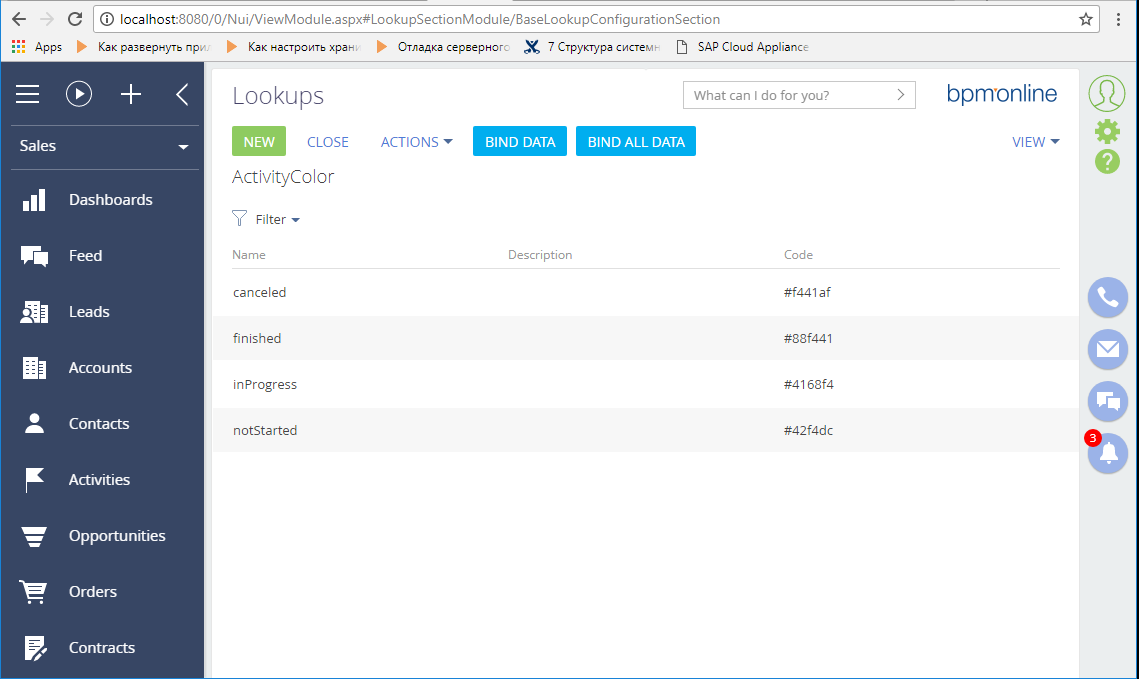Open the Chrome three-dot menu

click(x=1119, y=20)
